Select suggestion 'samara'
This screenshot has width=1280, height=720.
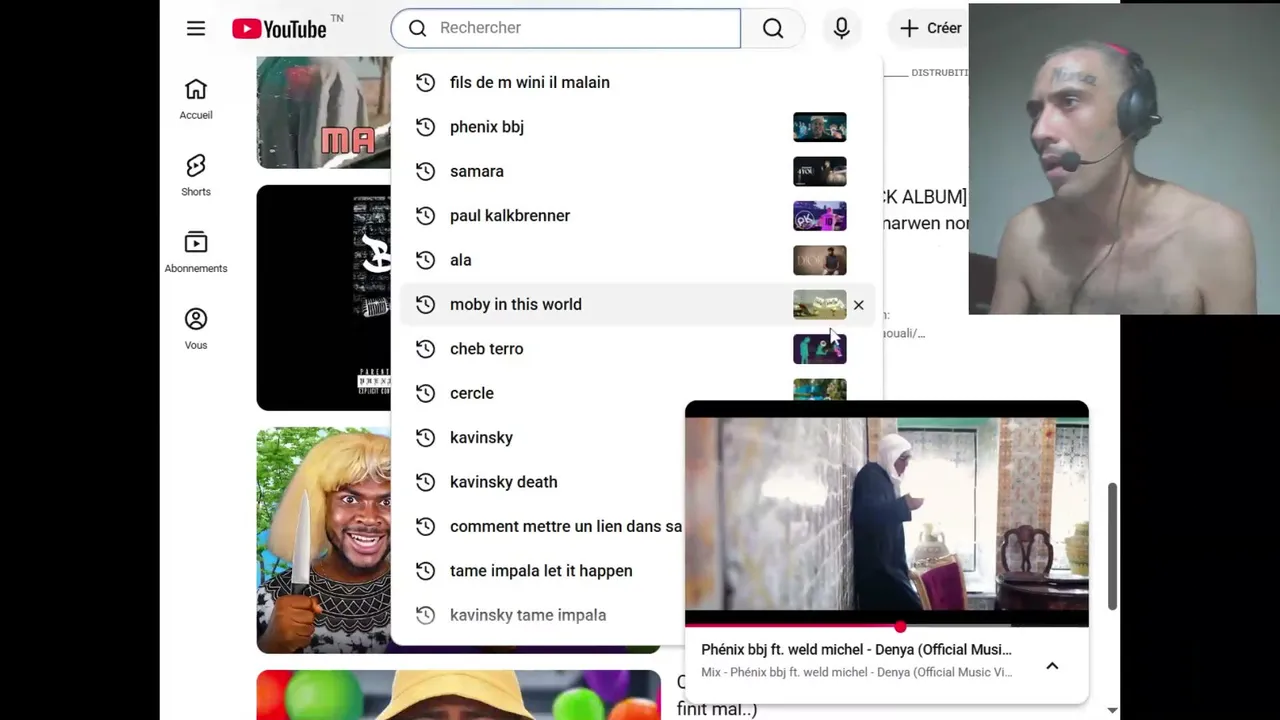coord(636,171)
